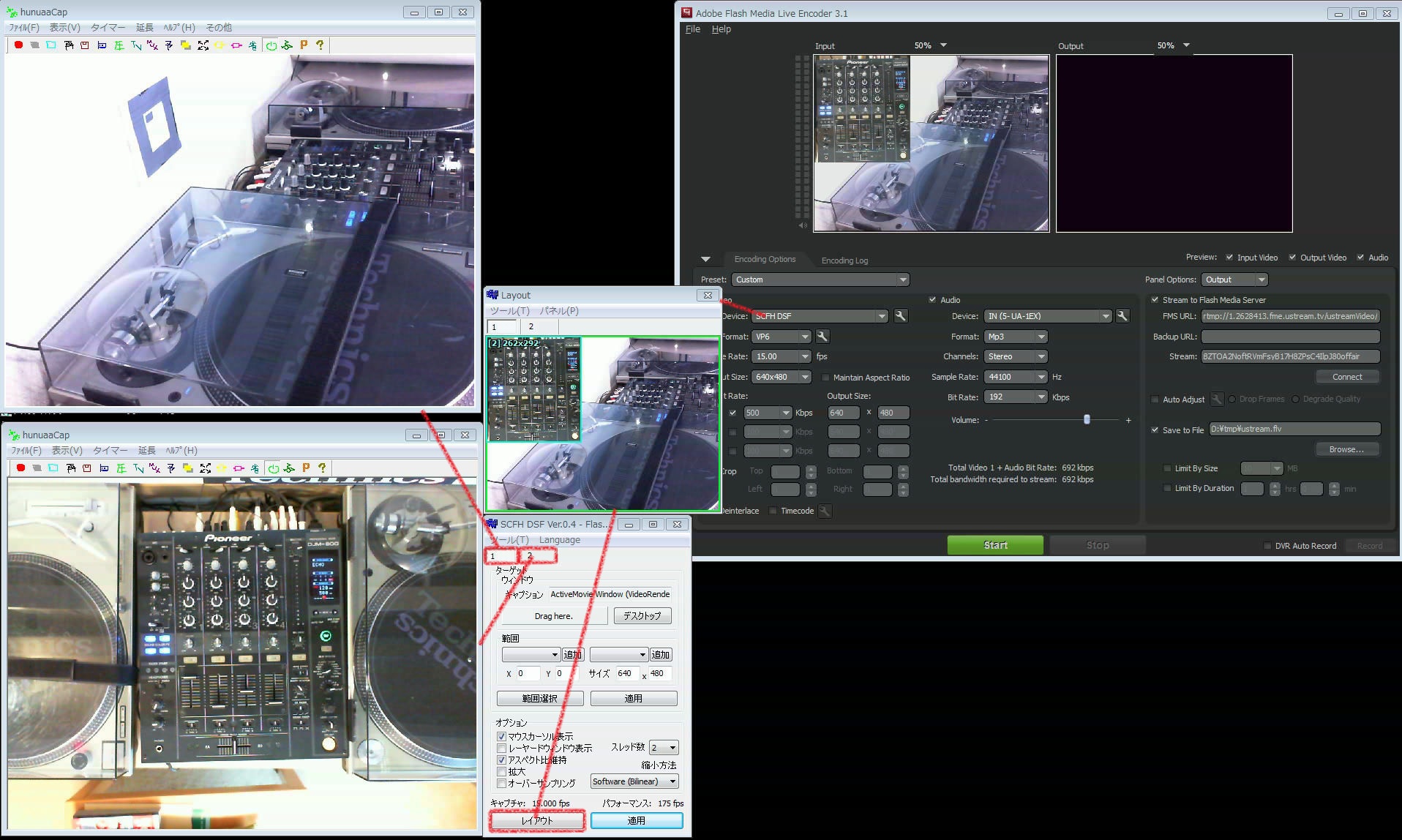1402x840 pixels.
Task: Click yellow connector icon in hunuaaCap window showing Pioneer mixer
Action: [222, 468]
